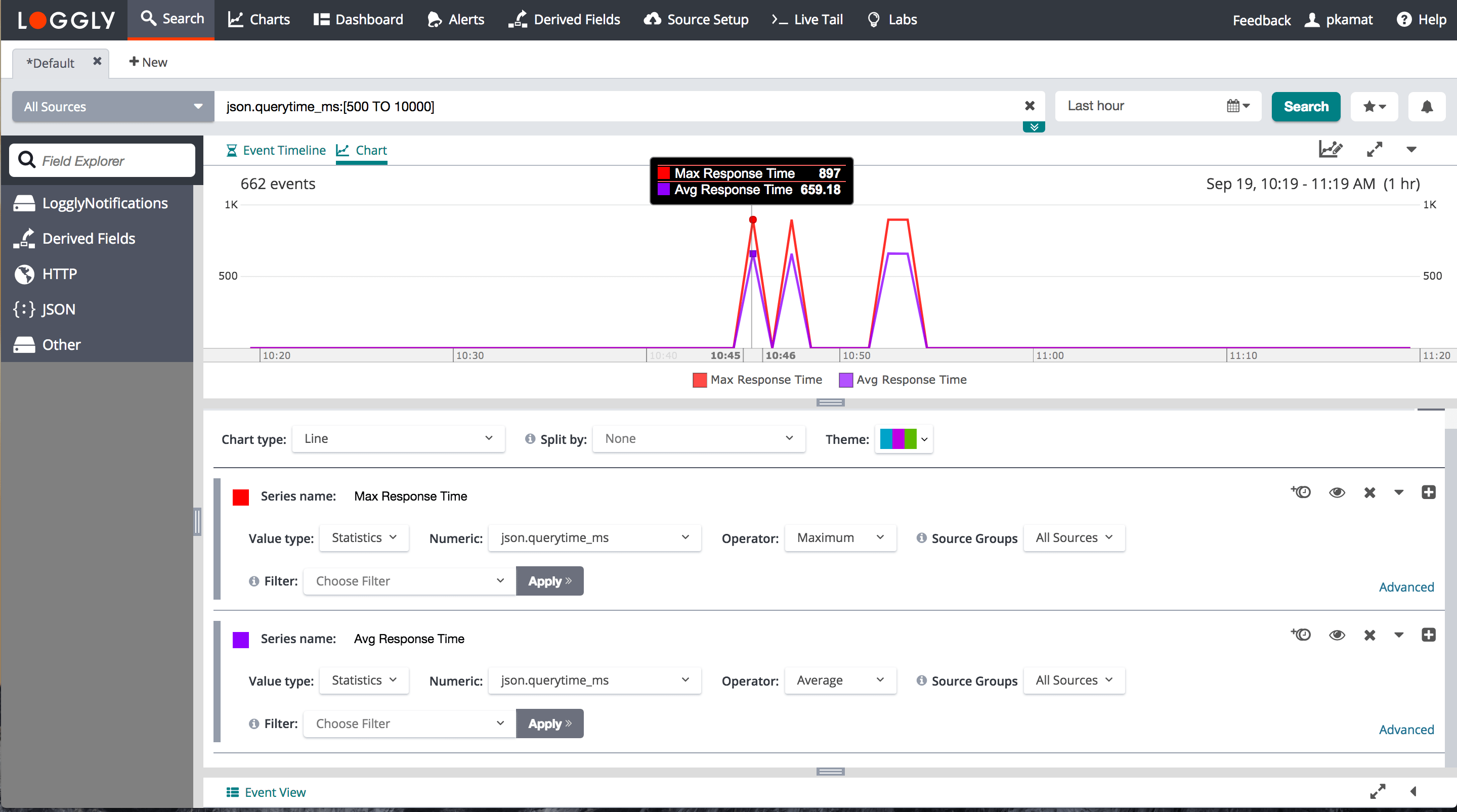Screen dimensions: 1457x812
Task: Clear the search query with X icon
Action: pos(1030,106)
